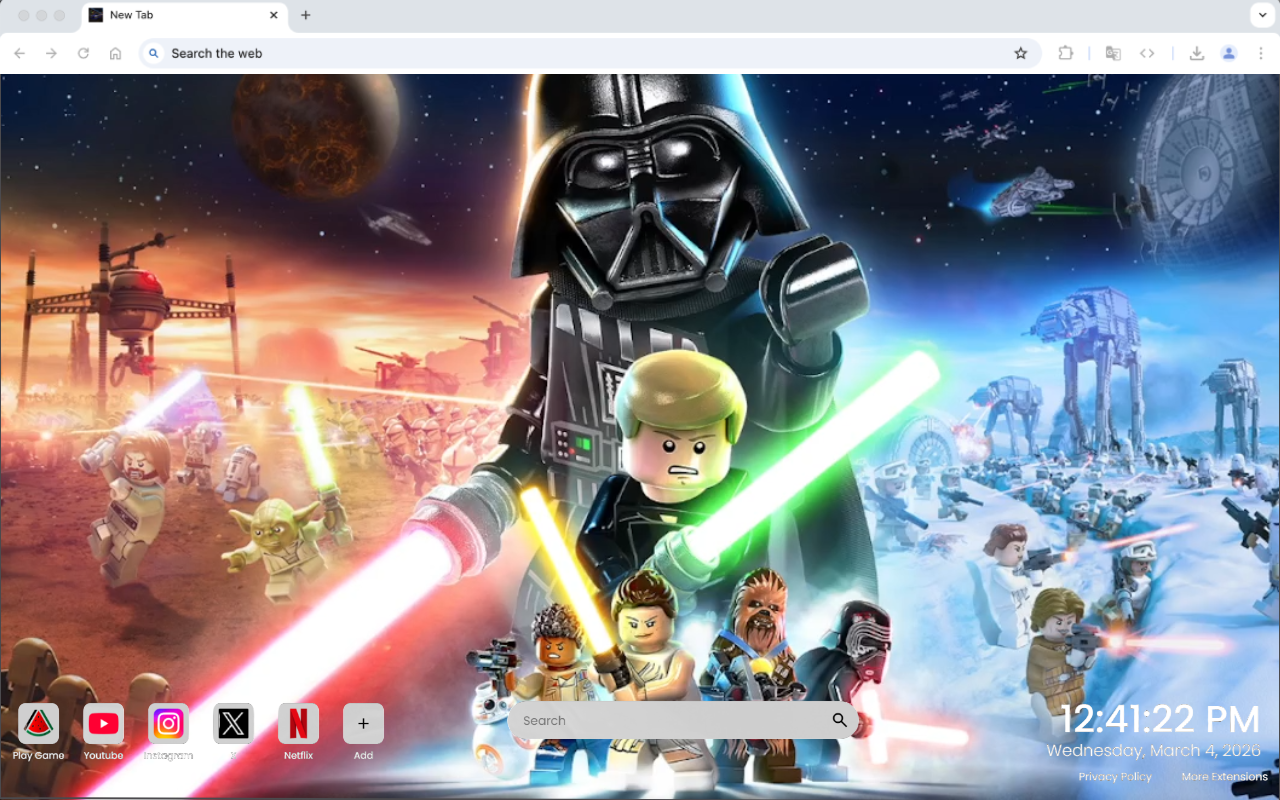Reload the current page
1280x800 pixels.
[x=84, y=53]
